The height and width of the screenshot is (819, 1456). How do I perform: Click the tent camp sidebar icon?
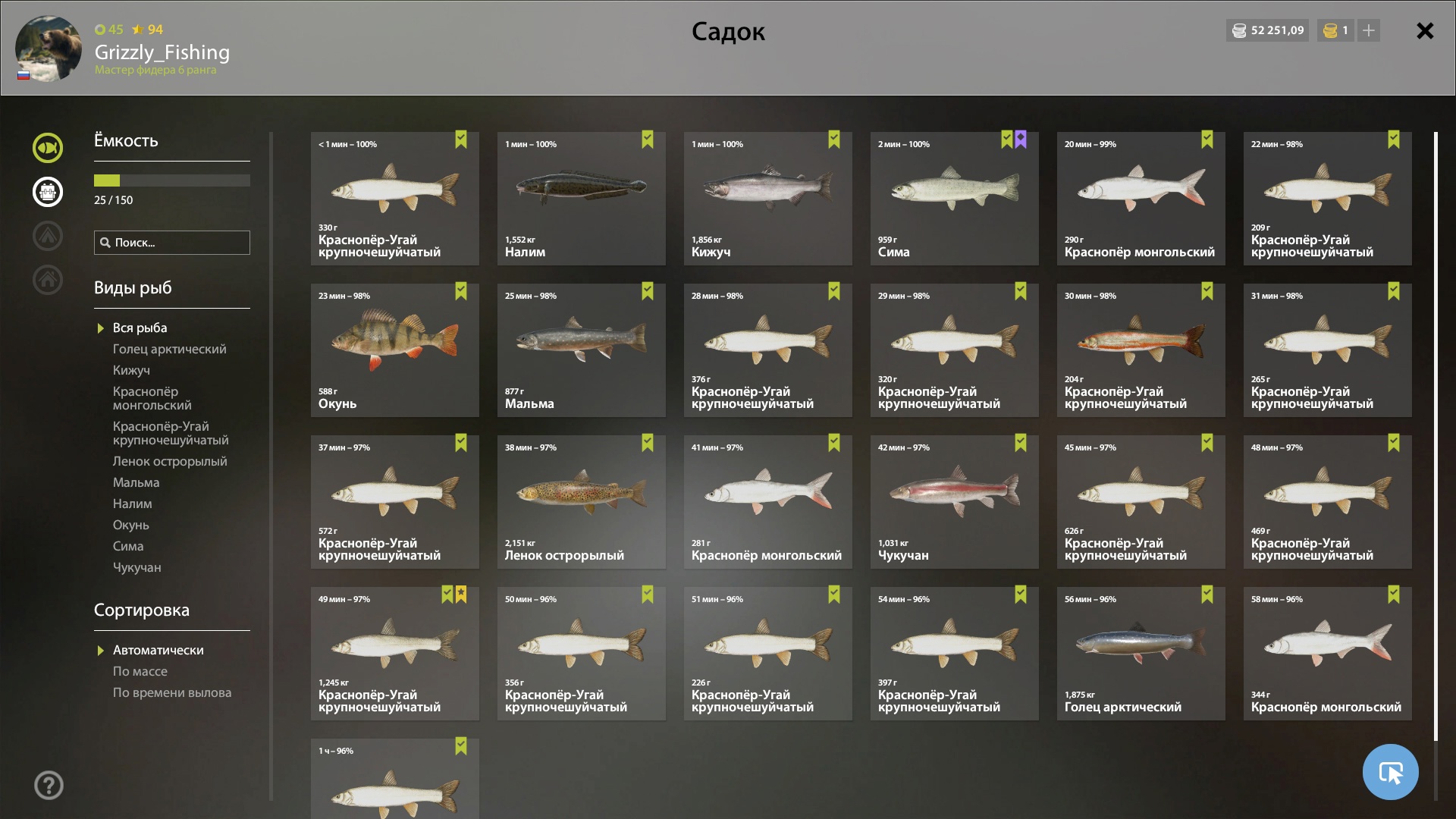click(48, 236)
